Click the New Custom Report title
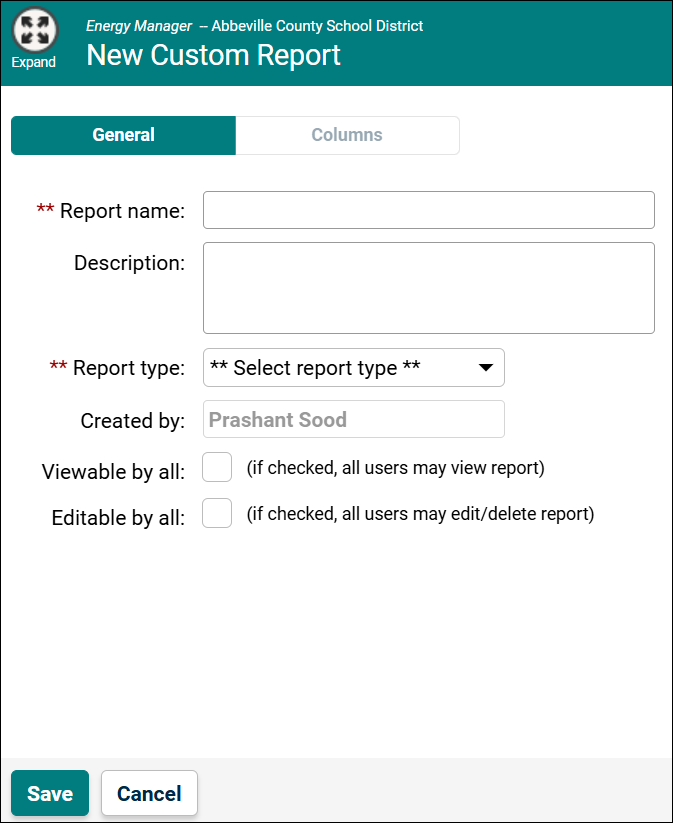This screenshot has height=823, width=673. click(213, 55)
